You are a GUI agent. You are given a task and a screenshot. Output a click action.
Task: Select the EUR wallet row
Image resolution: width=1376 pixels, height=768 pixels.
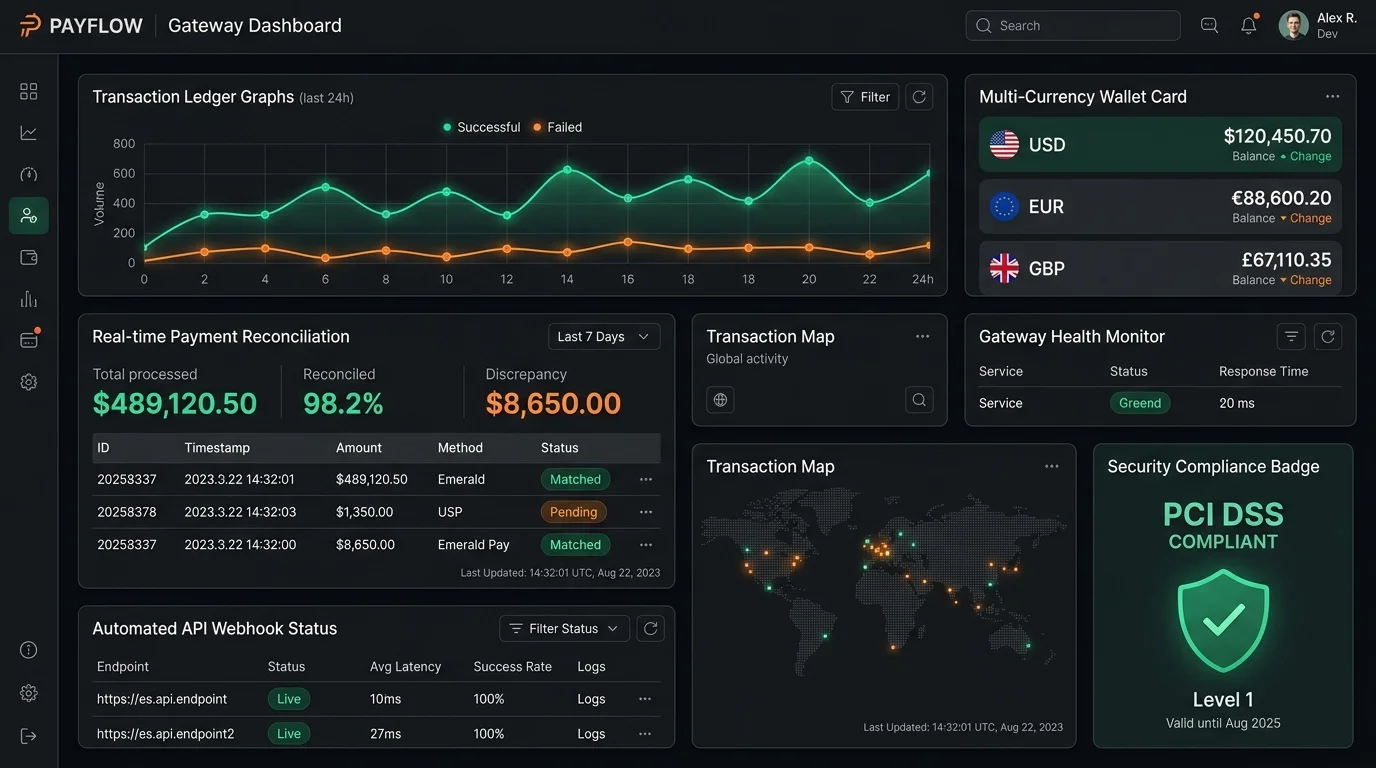1160,207
